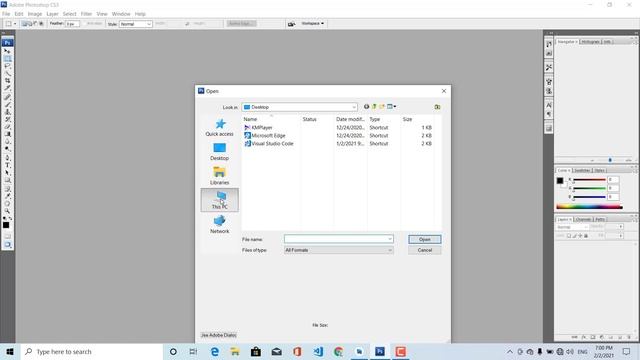Open the Favorites icon in Open dialog
Screen dimensions: 640x360
click(x=437, y=107)
